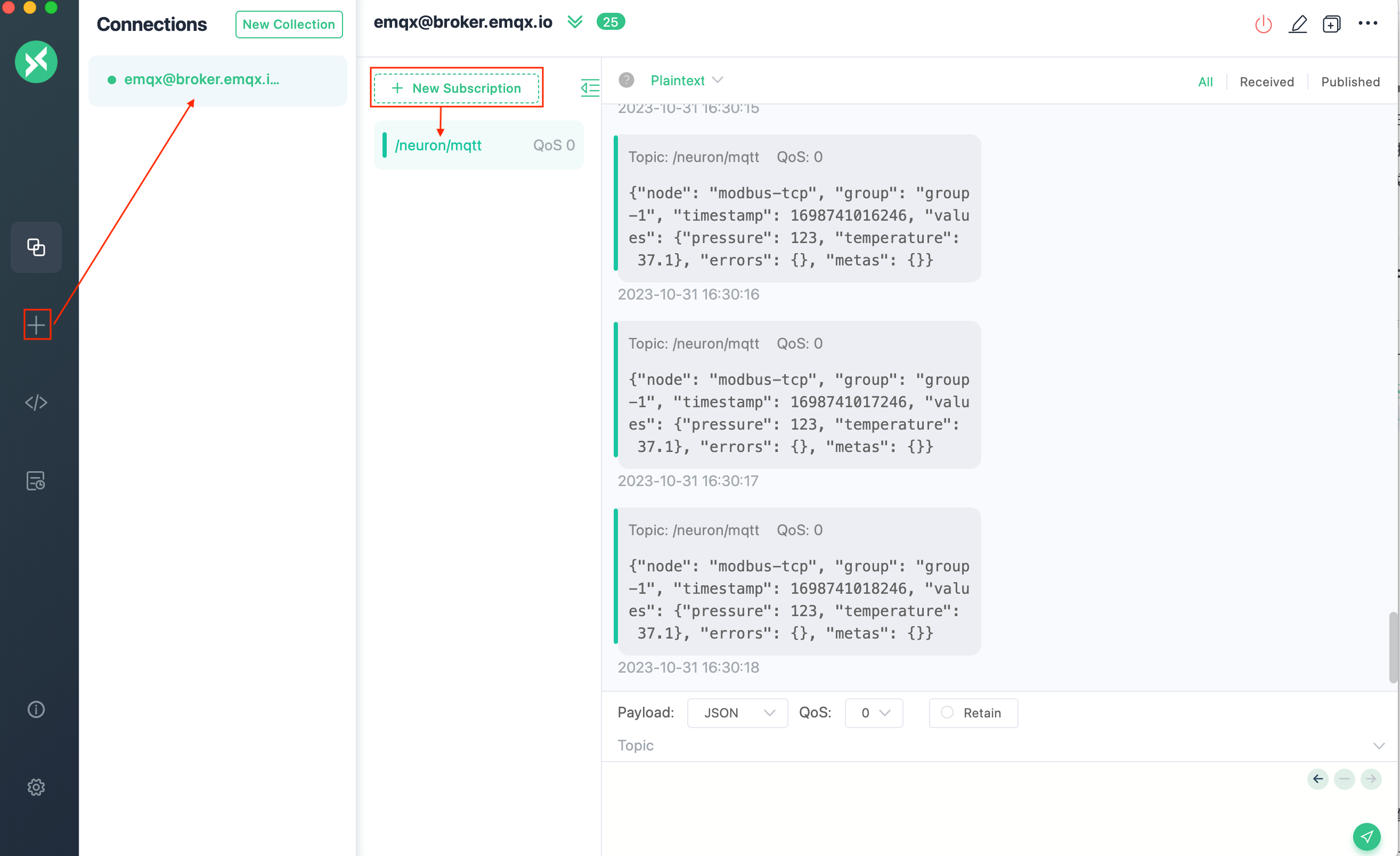Switch to the Received messages tab
This screenshot has width=1400, height=856.
[x=1266, y=82]
